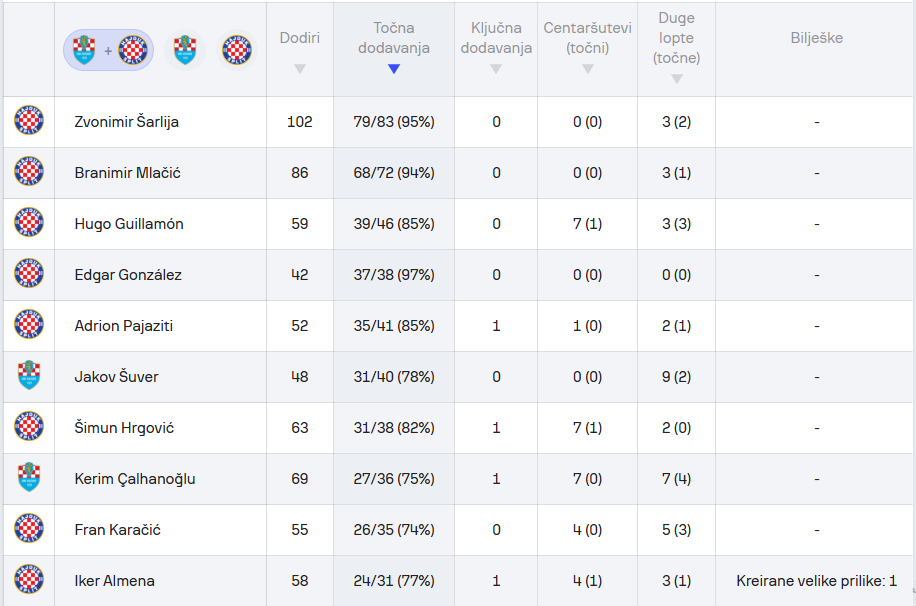
Task: Sort by Ključna dodavanja arrow
Action: [496, 69]
